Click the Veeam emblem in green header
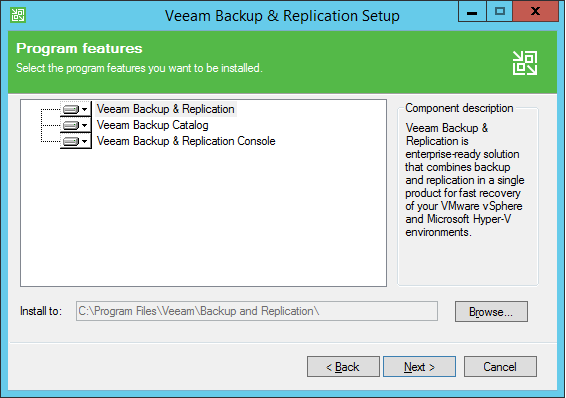 click(x=525, y=63)
